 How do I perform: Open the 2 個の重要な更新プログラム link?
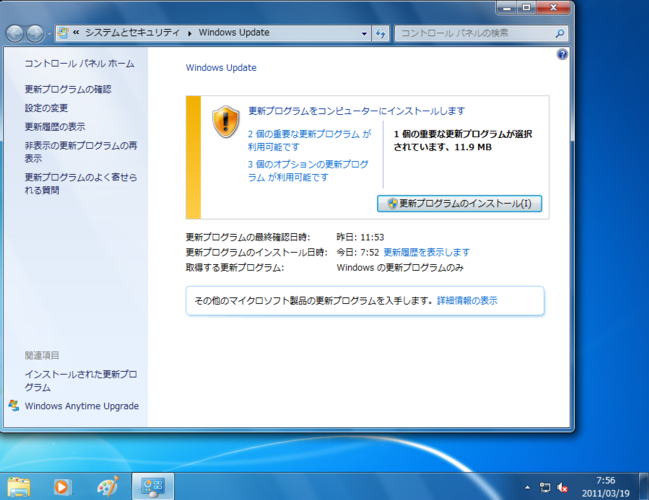tap(309, 140)
